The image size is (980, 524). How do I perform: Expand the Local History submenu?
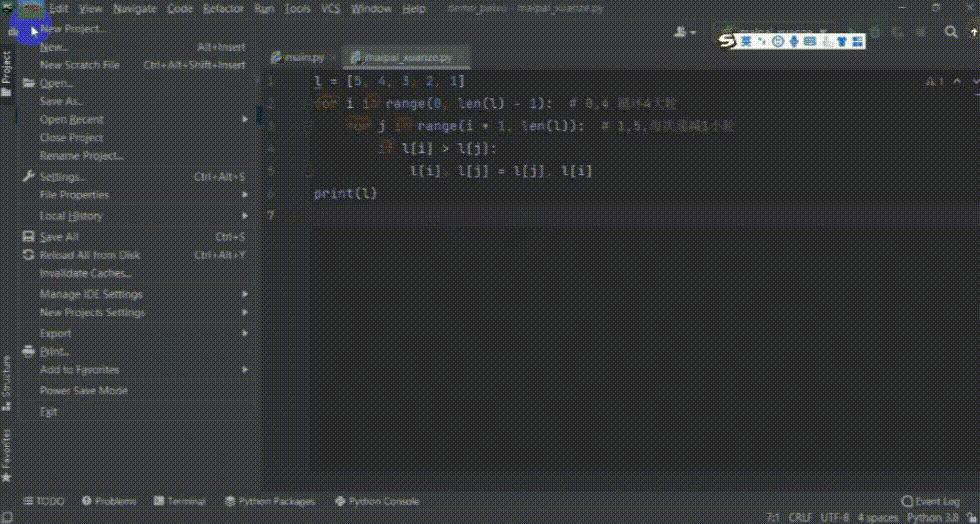point(71,216)
